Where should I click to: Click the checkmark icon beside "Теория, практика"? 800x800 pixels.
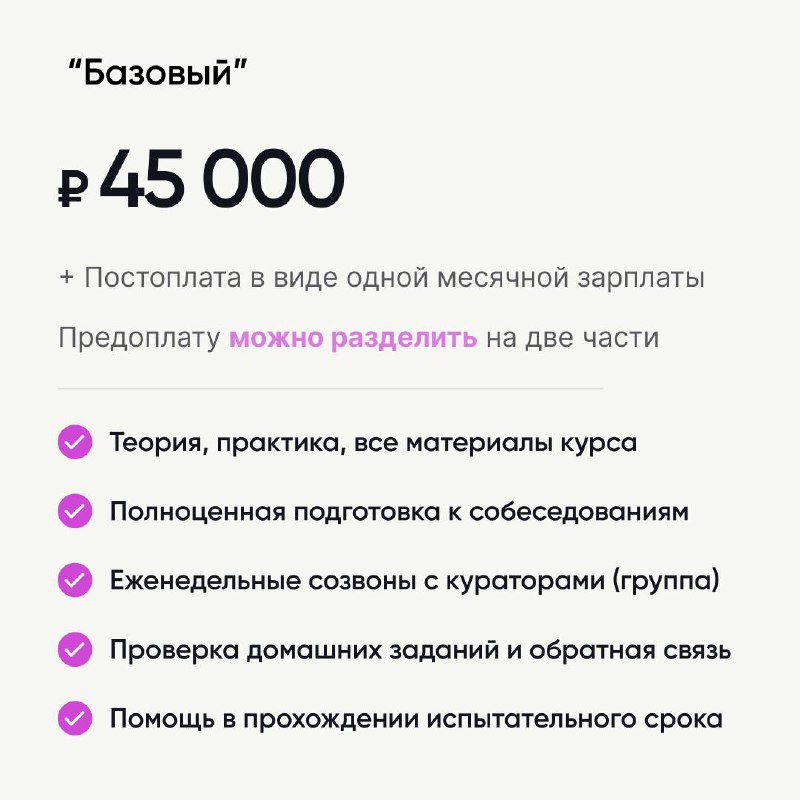point(75,442)
